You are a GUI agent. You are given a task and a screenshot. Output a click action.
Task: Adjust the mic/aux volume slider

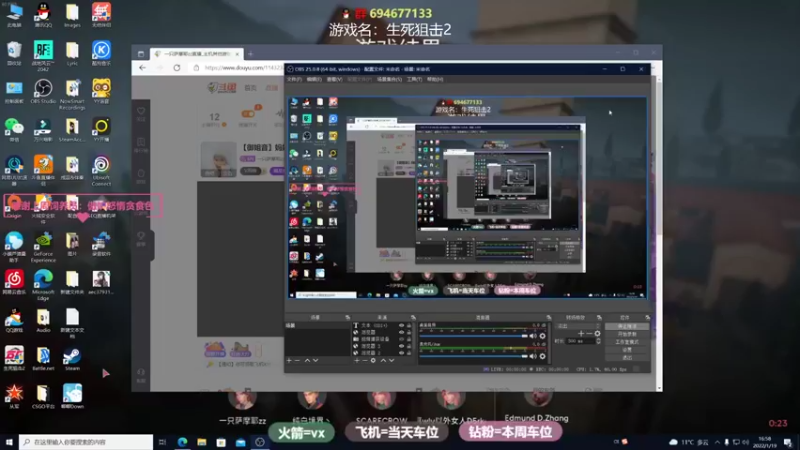473,356
